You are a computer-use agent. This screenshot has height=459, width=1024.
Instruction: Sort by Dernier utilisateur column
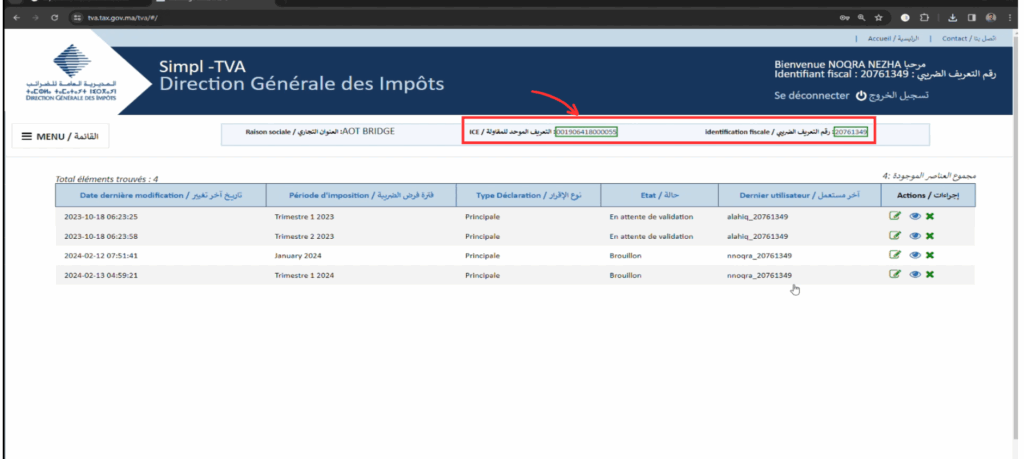point(799,195)
